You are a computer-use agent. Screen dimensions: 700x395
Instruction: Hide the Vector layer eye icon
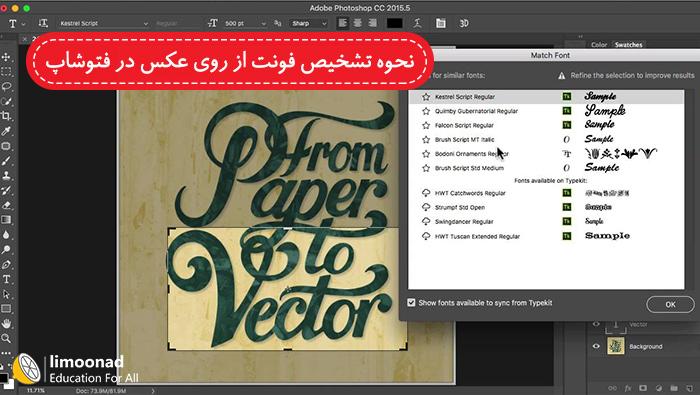596,324
